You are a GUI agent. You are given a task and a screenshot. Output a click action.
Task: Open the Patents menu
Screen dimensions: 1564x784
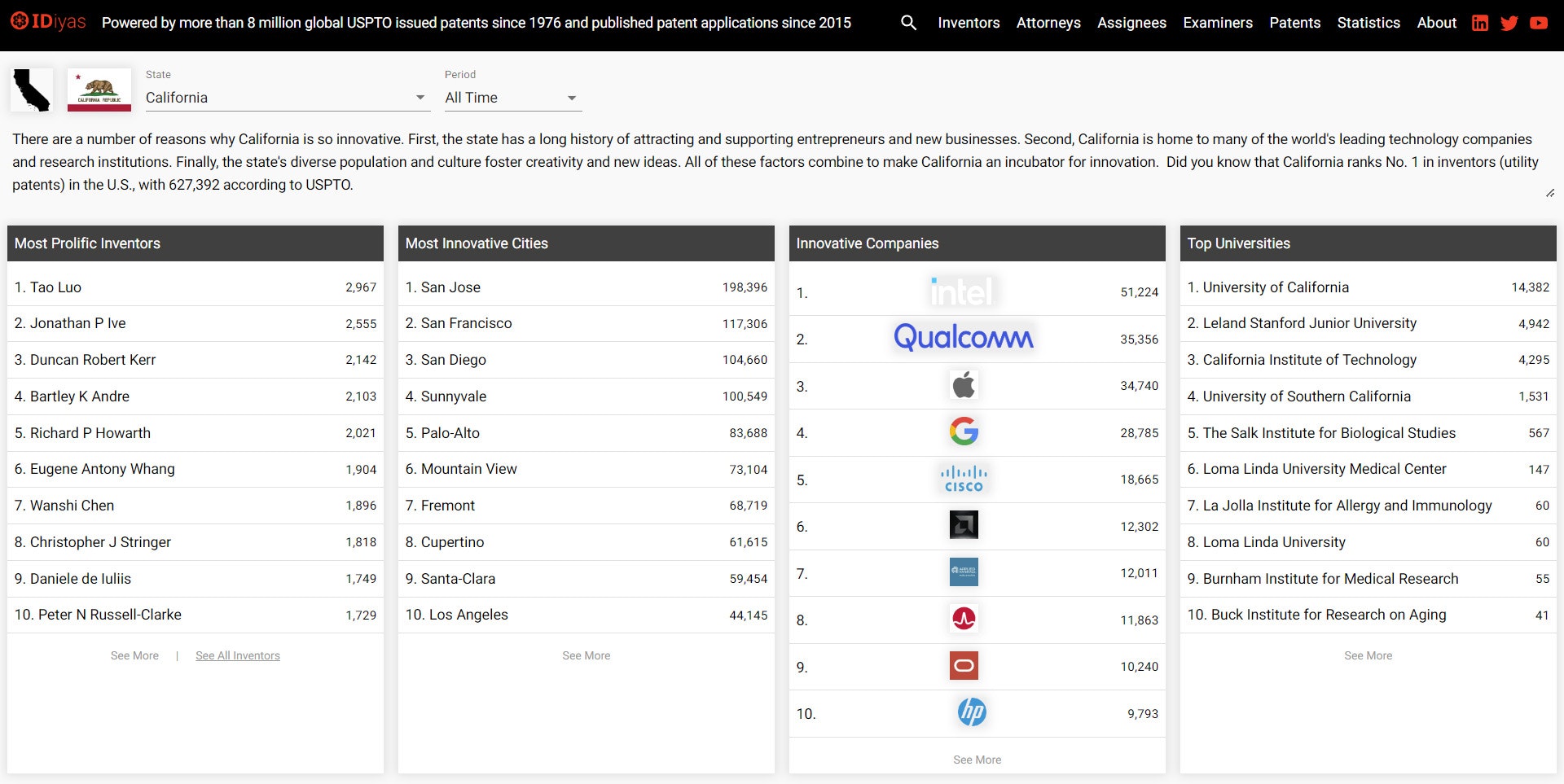[x=1294, y=23]
